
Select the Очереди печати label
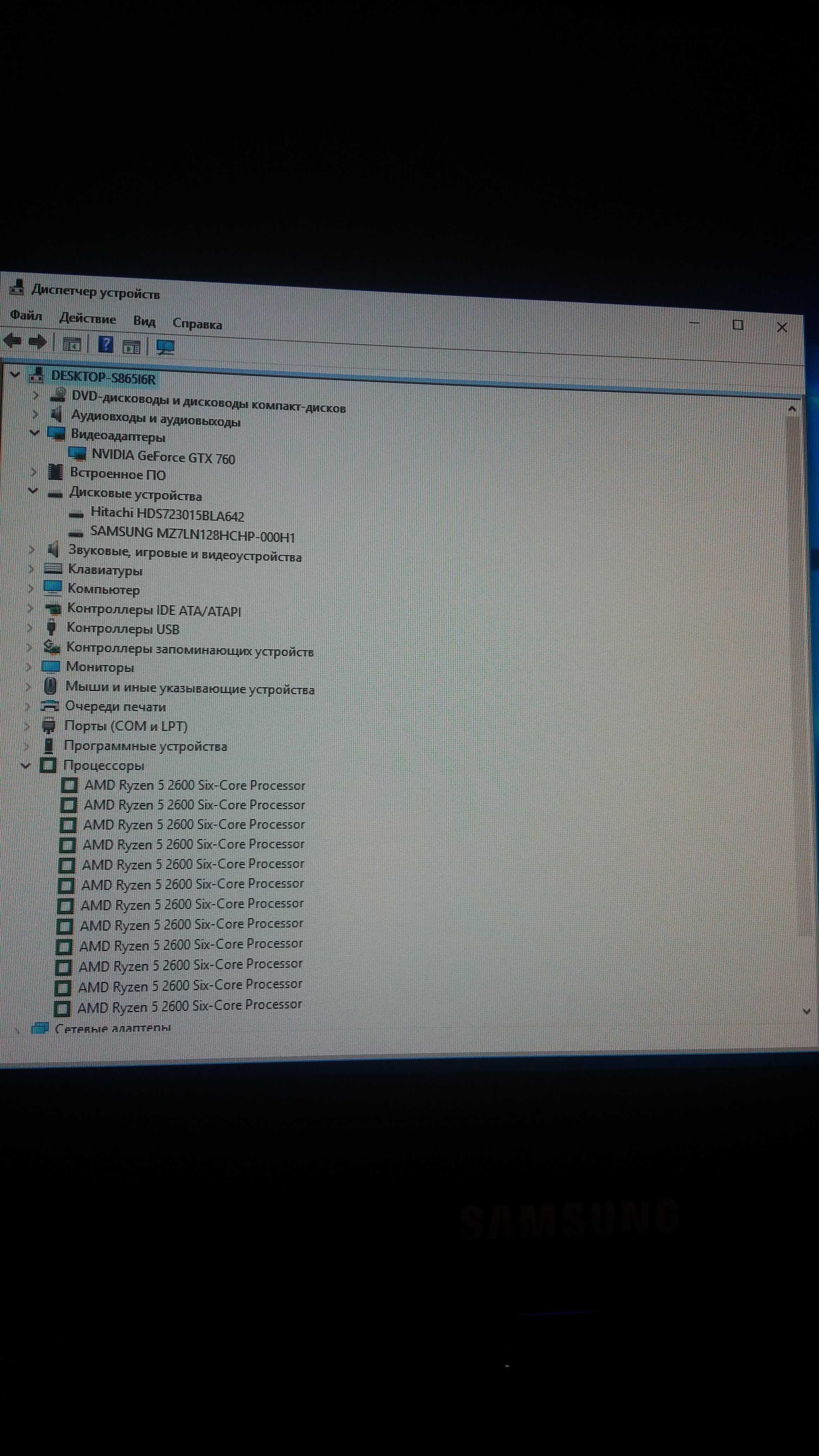click(x=115, y=706)
